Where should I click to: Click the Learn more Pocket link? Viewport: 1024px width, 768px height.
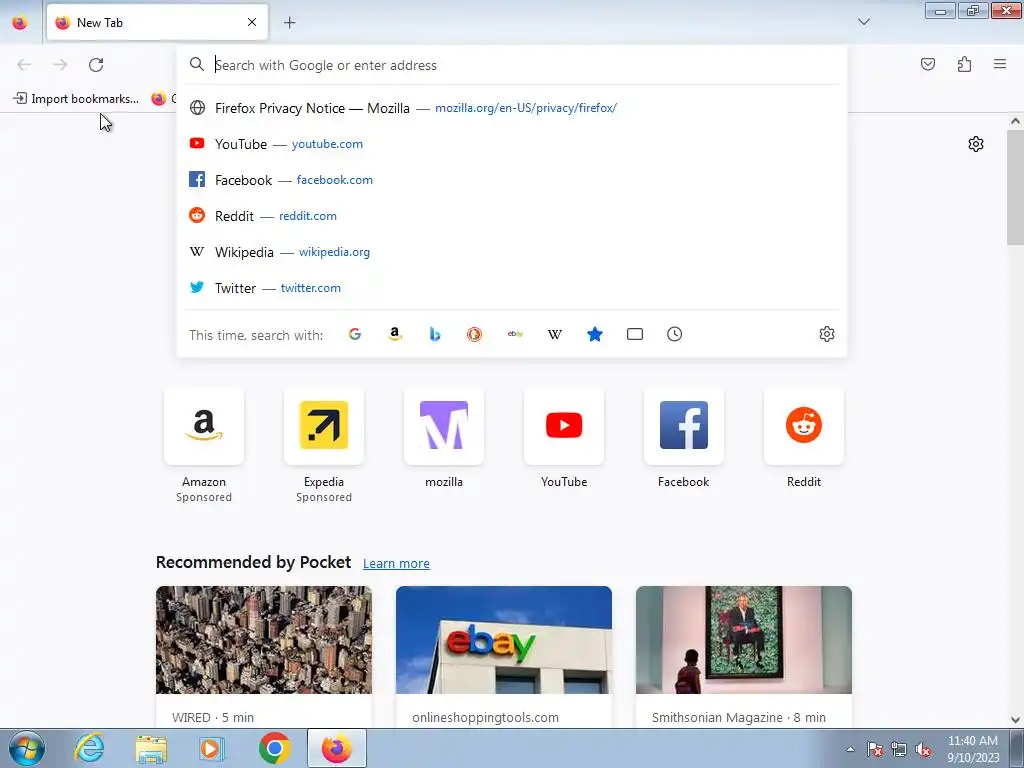396,563
